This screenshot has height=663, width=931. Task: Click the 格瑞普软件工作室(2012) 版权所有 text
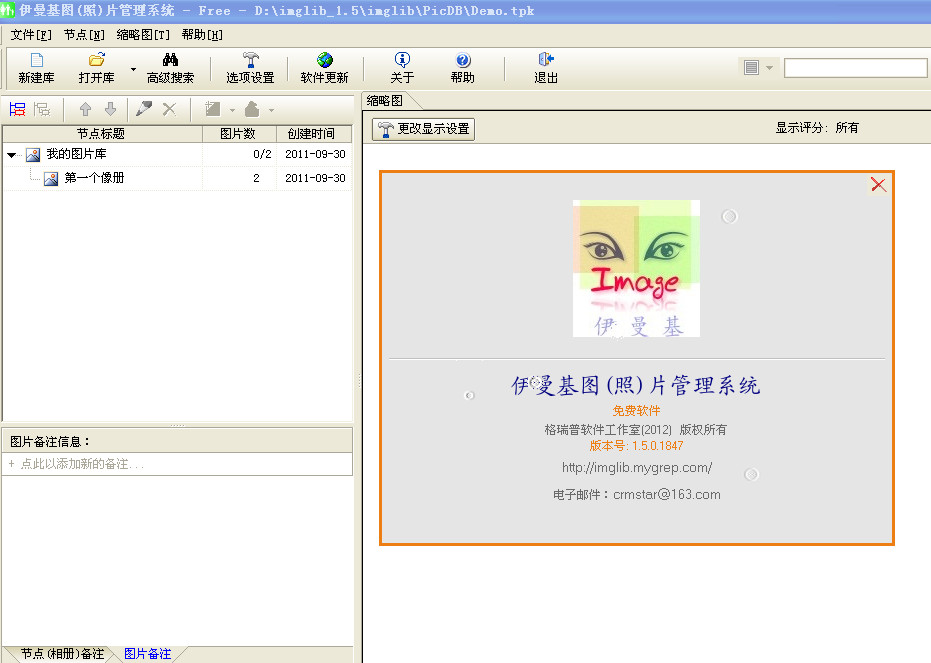click(635, 430)
